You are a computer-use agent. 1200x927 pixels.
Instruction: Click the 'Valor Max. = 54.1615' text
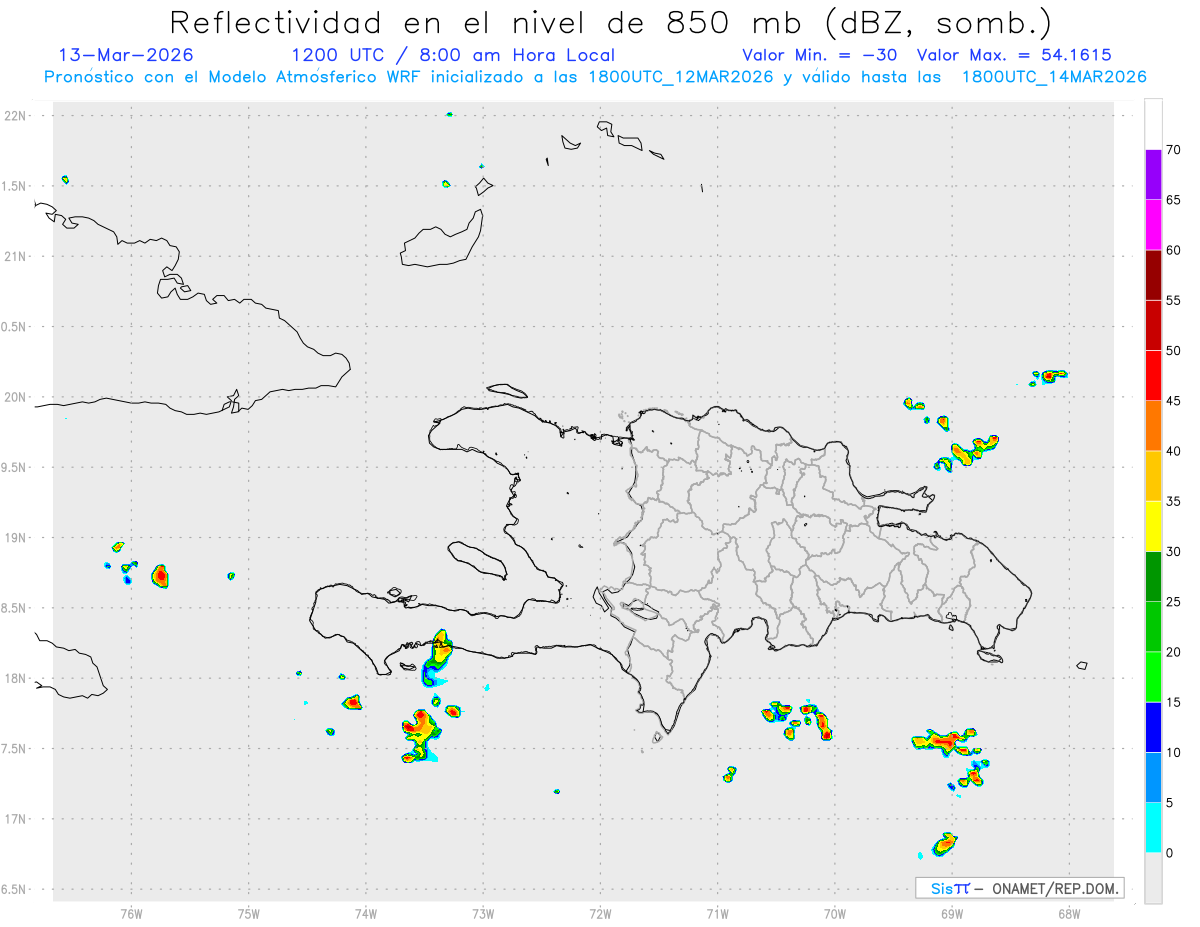pos(1014,55)
